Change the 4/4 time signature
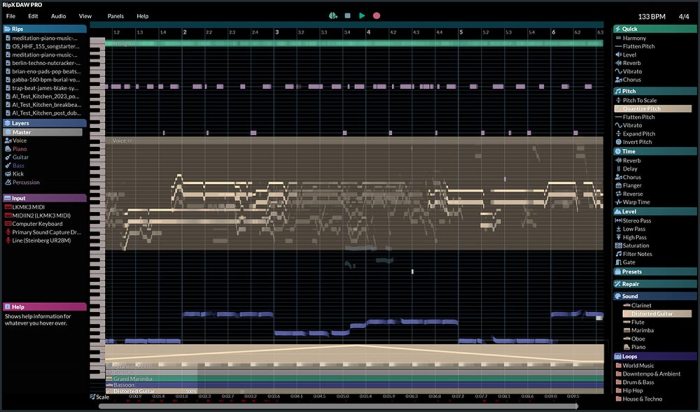 coord(684,17)
